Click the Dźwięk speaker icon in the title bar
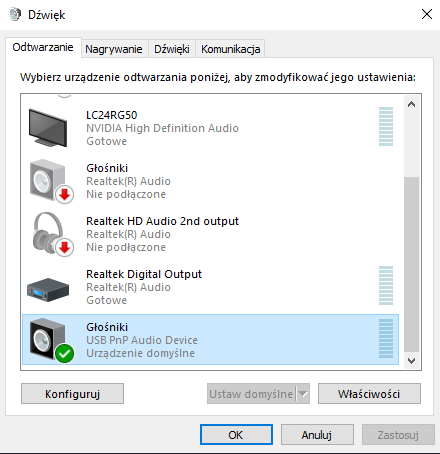This screenshot has height=454, width=440. (15, 15)
